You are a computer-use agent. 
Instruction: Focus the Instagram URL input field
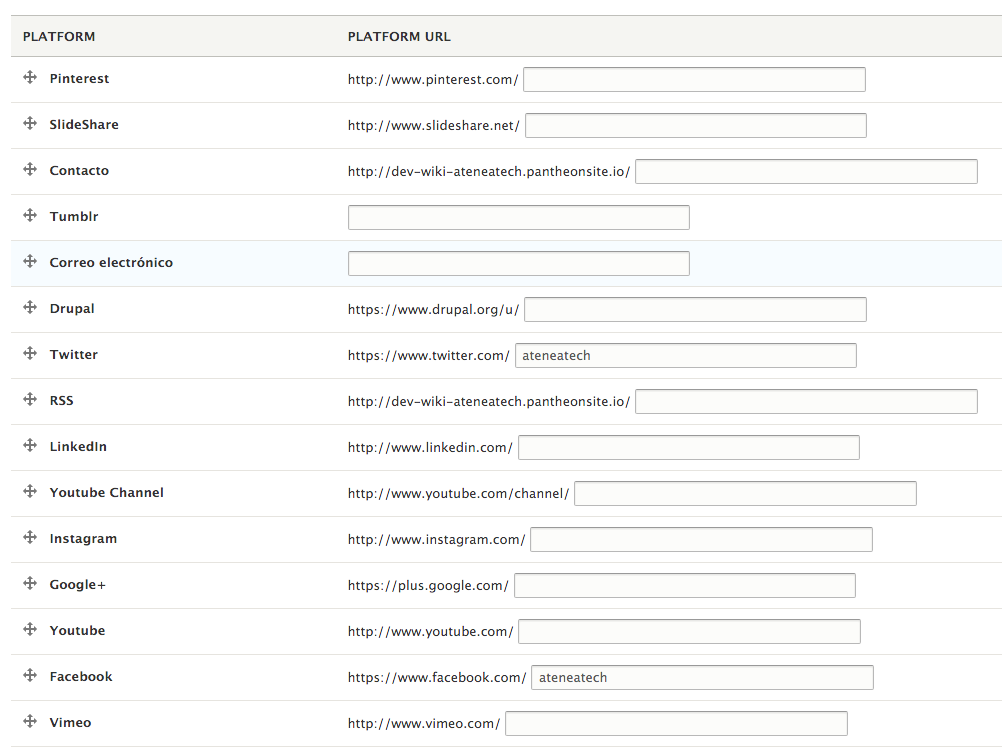[x=702, y=540]
